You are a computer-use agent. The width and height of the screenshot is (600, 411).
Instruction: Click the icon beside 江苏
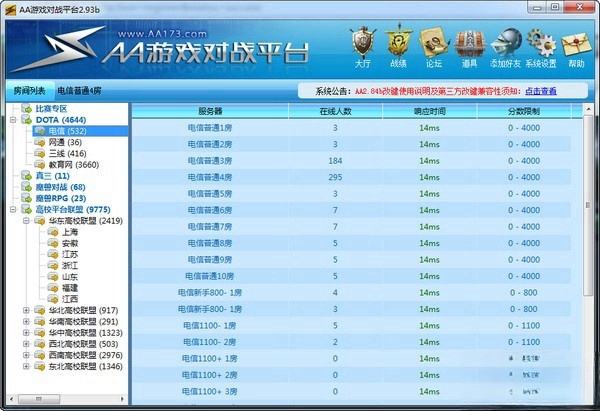click(52, 254)
